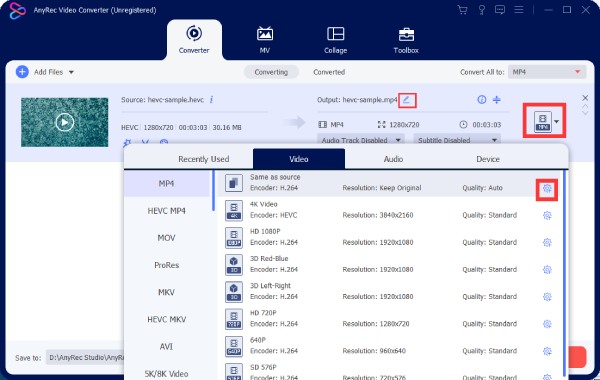Choose MKV in format list
The image size is (600, 380).
point(167,292)
